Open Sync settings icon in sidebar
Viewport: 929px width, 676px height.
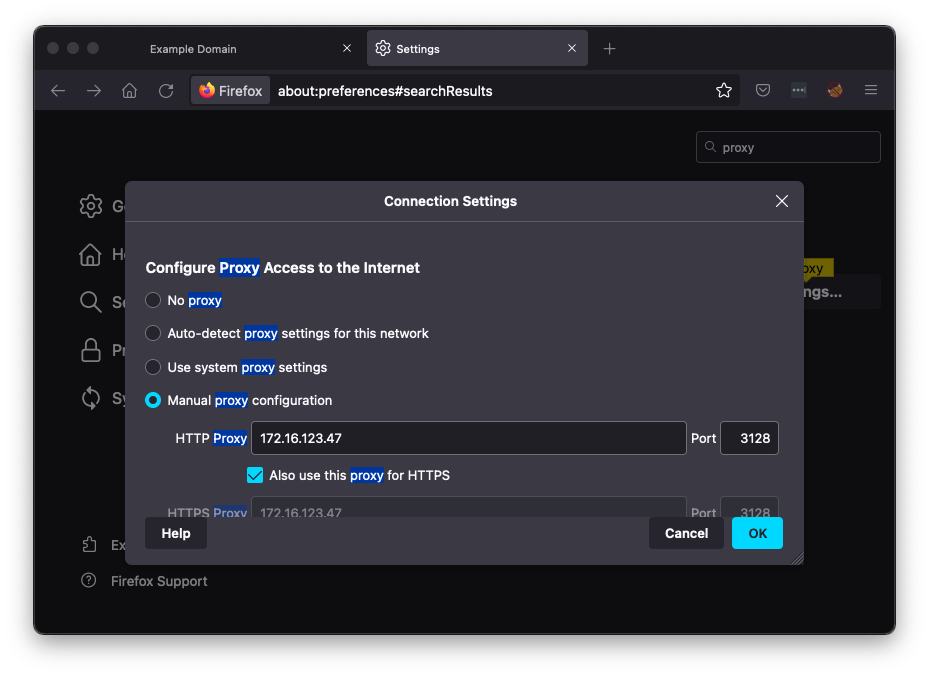pos(91,398)
